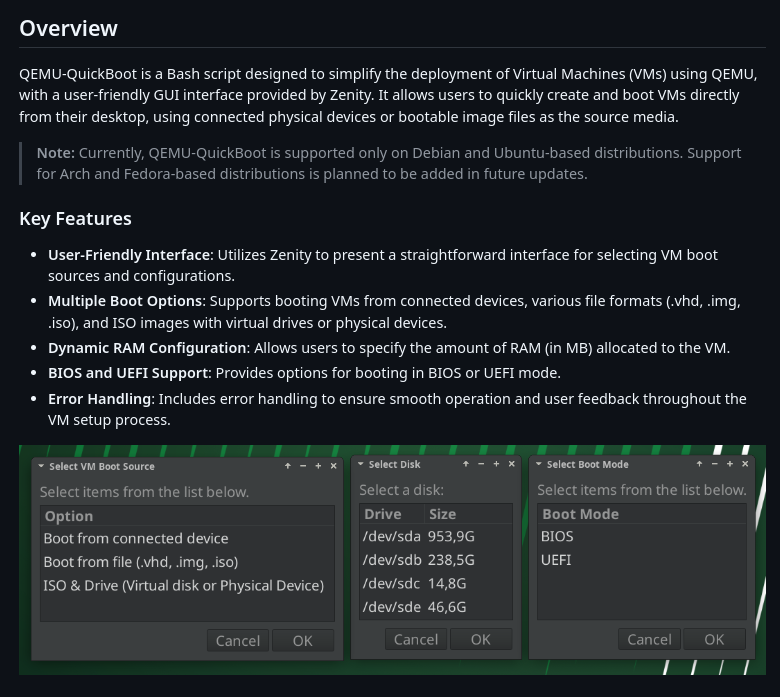Click the 46,6G size cell
Image resolution: width=780 pixels, height=697 pixels.
click(447, 607)
